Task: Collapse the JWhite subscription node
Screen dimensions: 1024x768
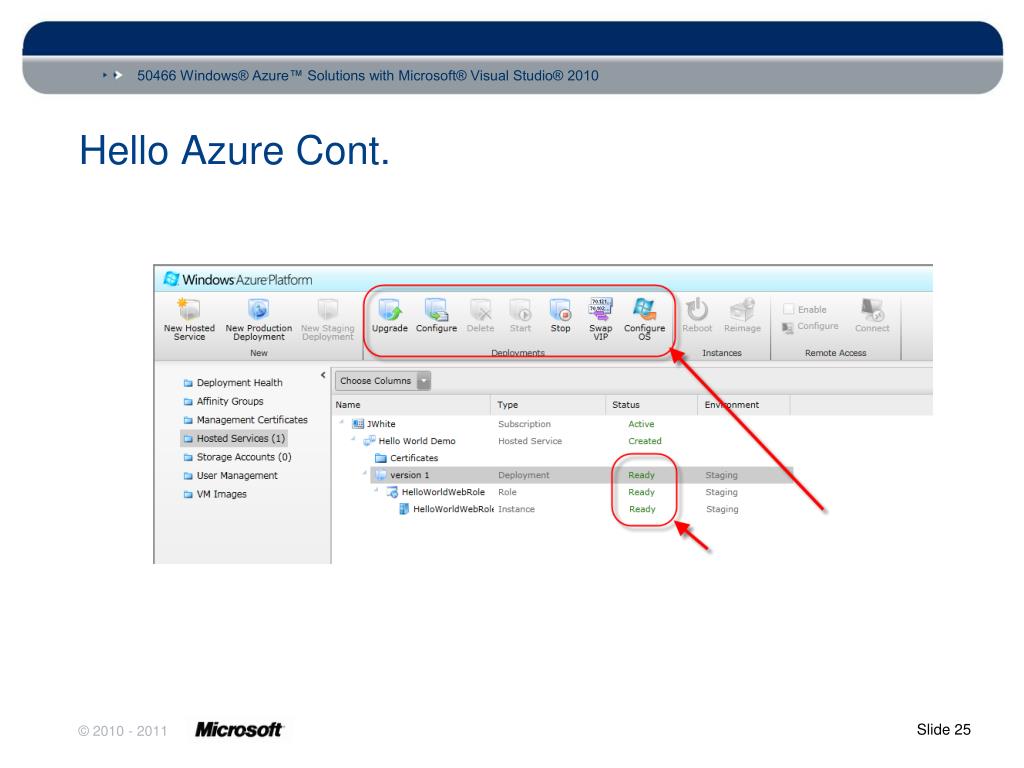Action: [342, 423]
